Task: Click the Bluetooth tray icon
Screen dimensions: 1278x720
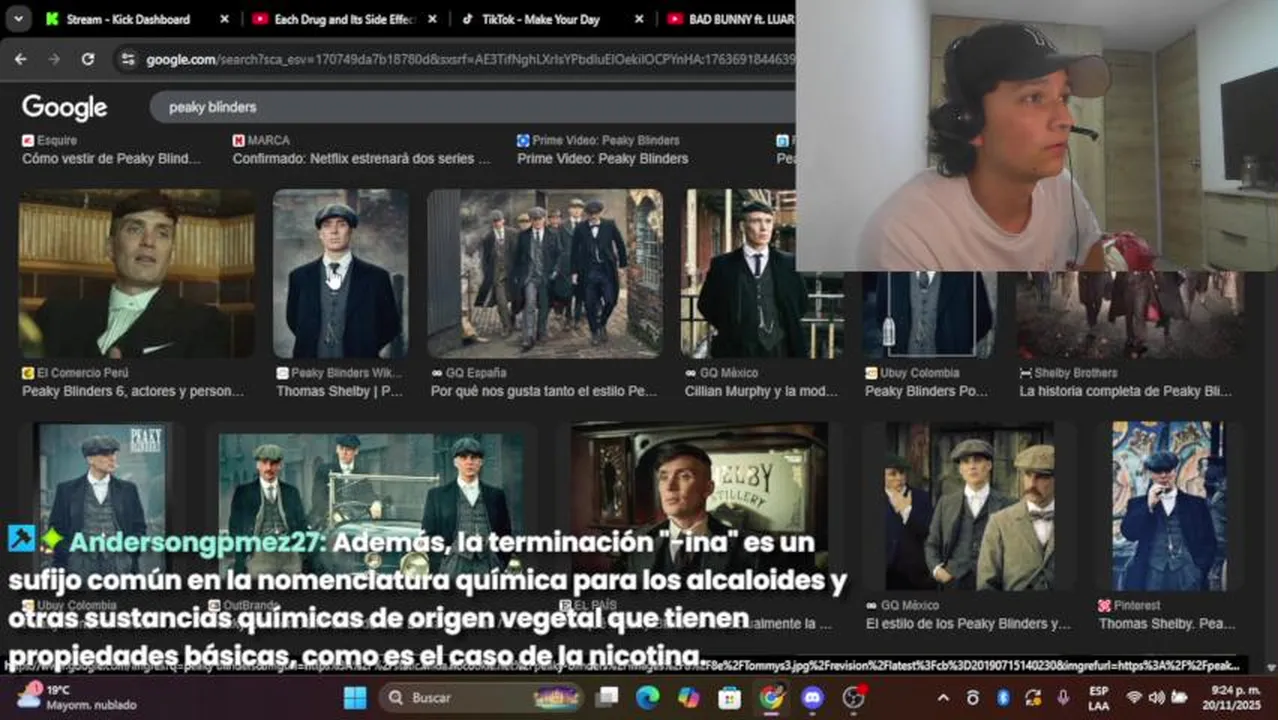Action: coord(1003,697)
